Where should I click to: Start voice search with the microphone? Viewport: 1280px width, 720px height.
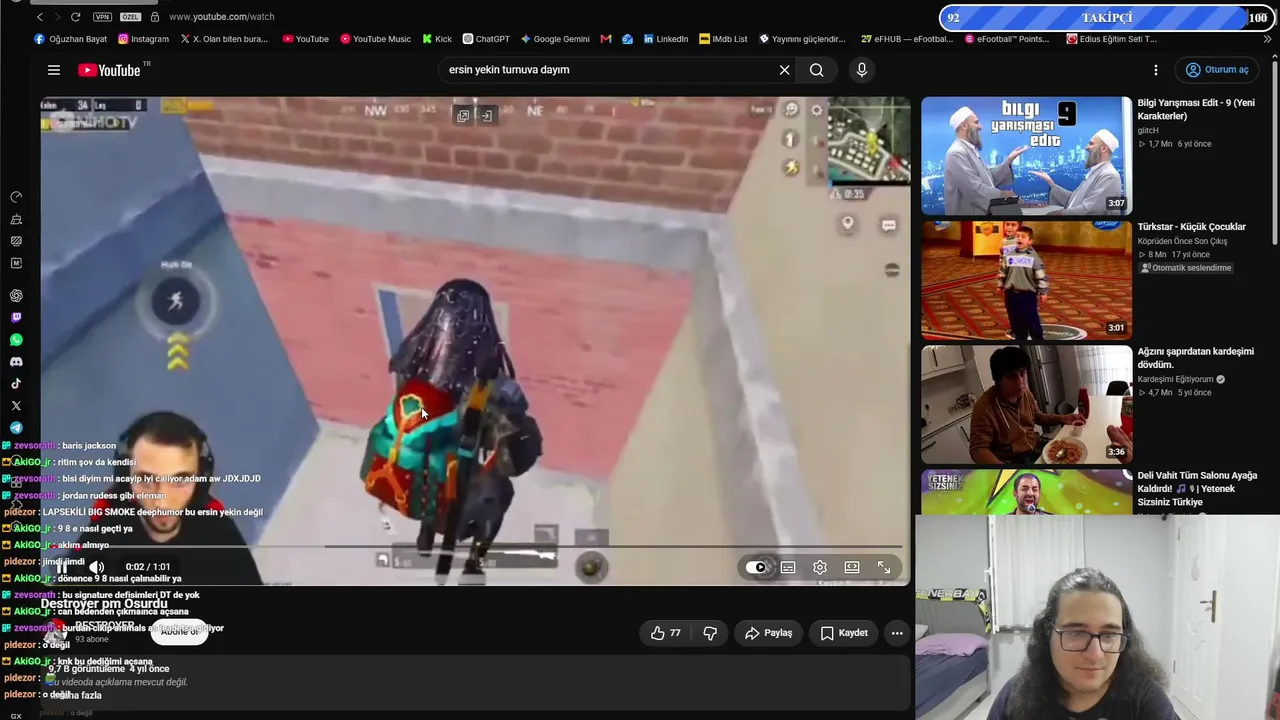point(862,70)
